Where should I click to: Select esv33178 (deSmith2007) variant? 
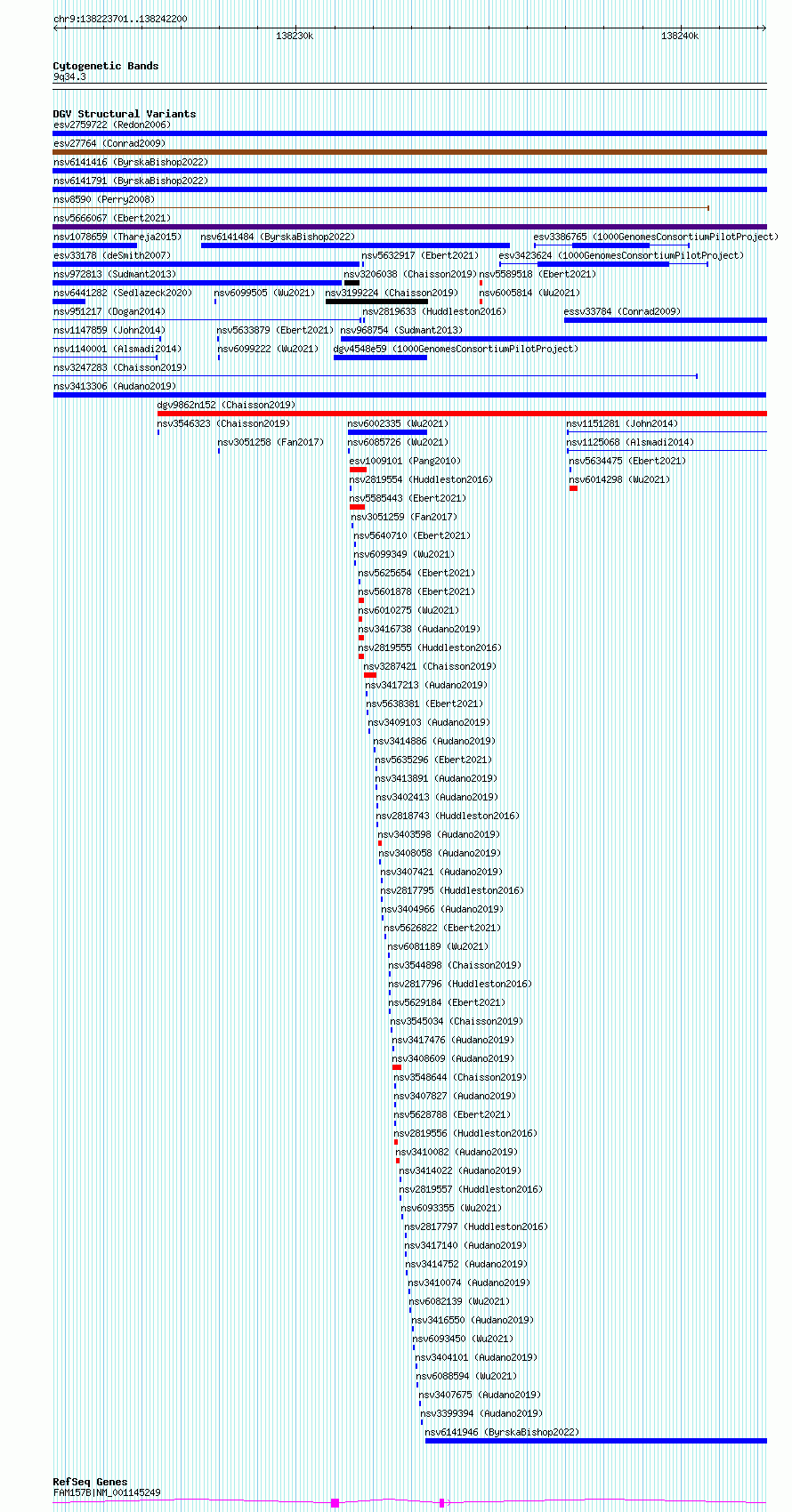[112, 255]
